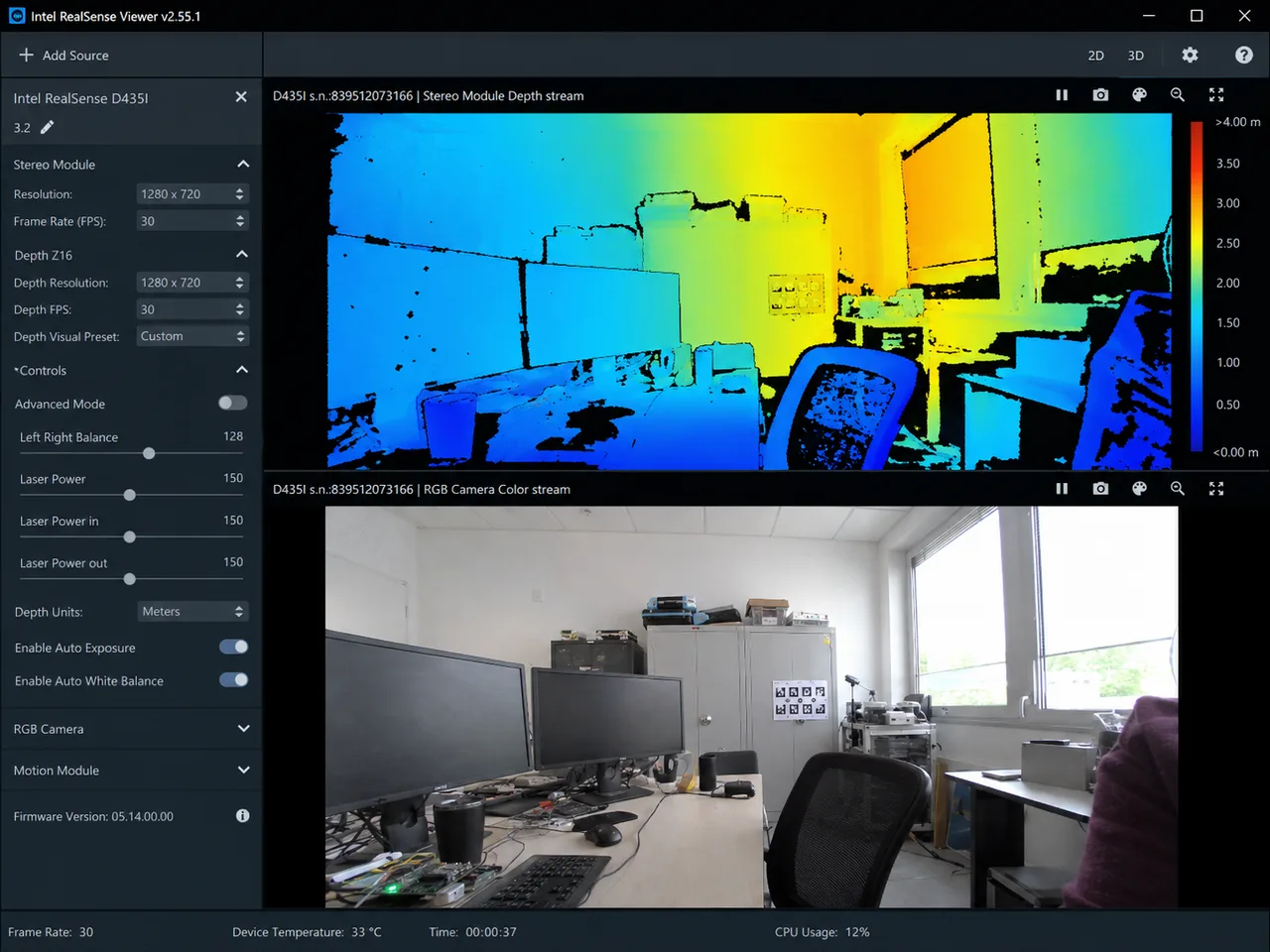The height and width of the screenshot is (952, 1270).
Task: Remove the Intel RealSense D435I device
Action: 241,97
